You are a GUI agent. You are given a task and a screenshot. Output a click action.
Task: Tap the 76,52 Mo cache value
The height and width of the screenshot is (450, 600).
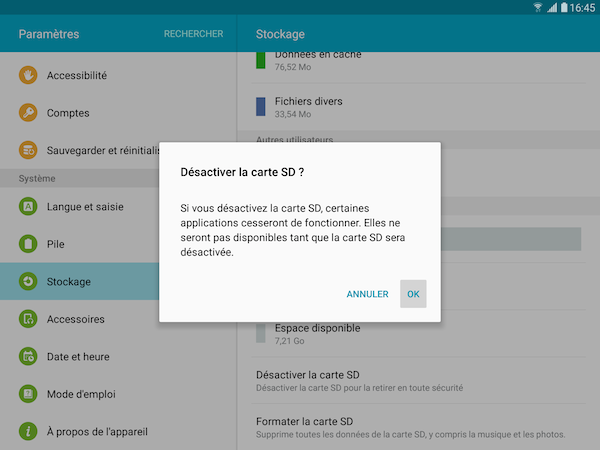293,67
